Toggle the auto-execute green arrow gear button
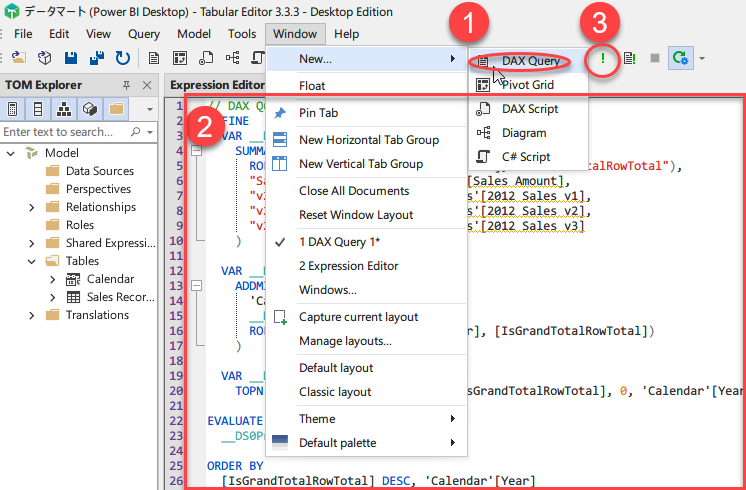This screenshot has width=746, height=490. (681, 58)
